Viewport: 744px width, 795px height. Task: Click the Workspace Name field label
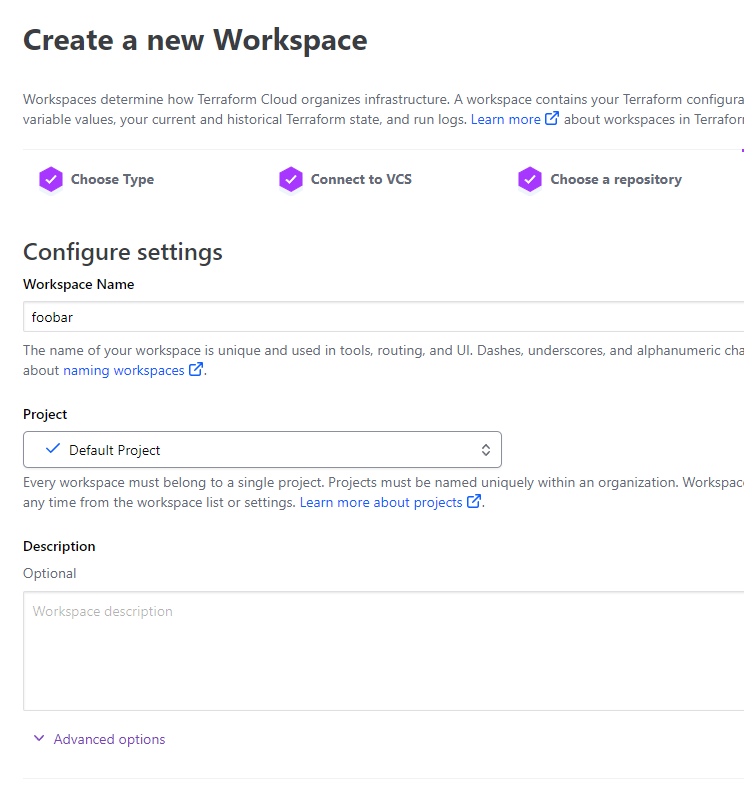click(x=79, y=284)
